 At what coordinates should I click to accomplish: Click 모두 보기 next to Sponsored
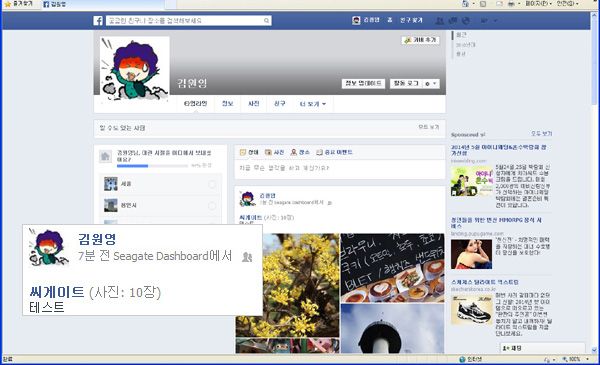point(541,134)
